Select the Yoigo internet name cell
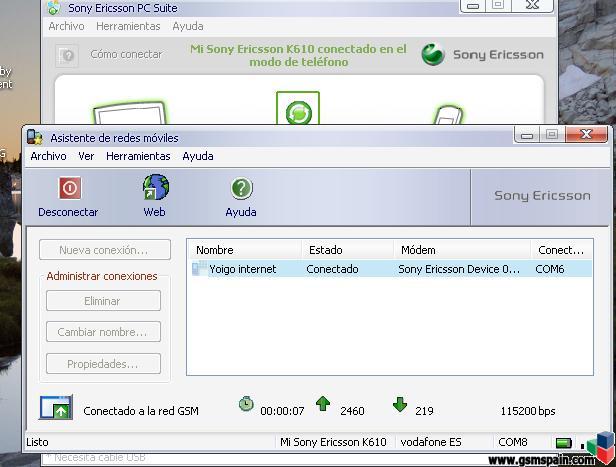Viewport: 616px width, 467px height. coord(242,269)
